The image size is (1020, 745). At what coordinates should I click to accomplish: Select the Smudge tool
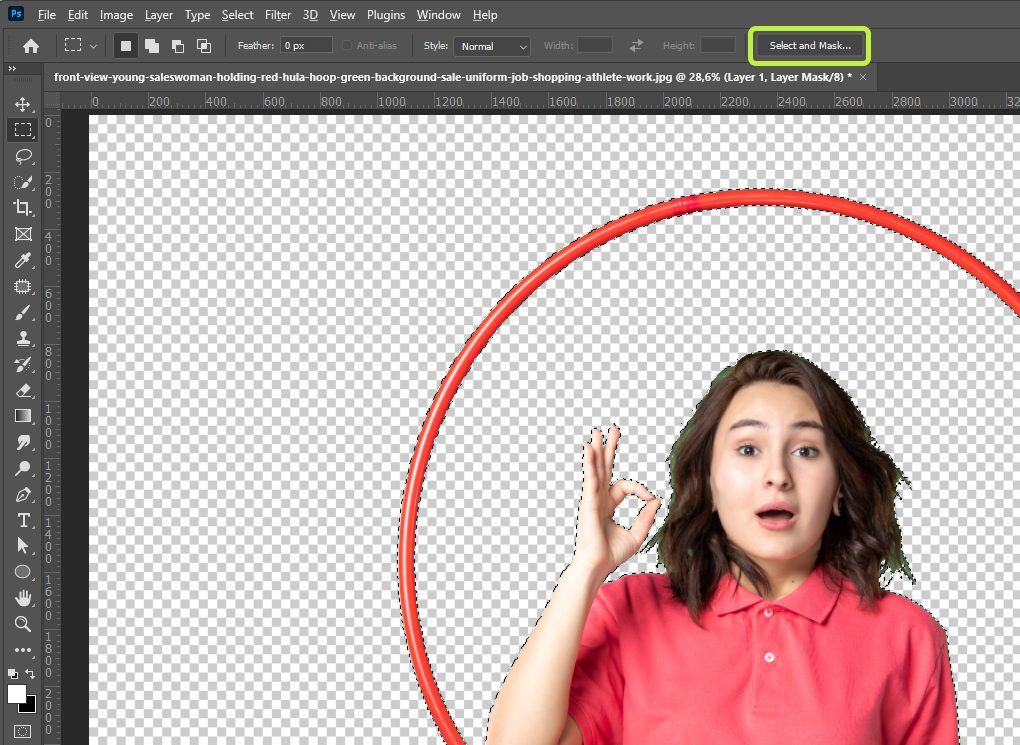[23, 442]
